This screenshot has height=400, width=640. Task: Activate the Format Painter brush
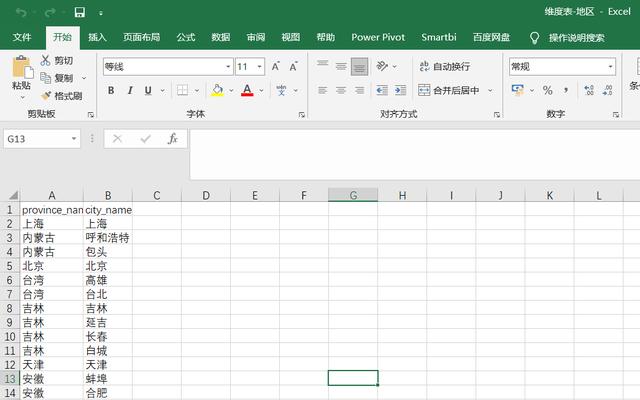click(x=46, y=96)
